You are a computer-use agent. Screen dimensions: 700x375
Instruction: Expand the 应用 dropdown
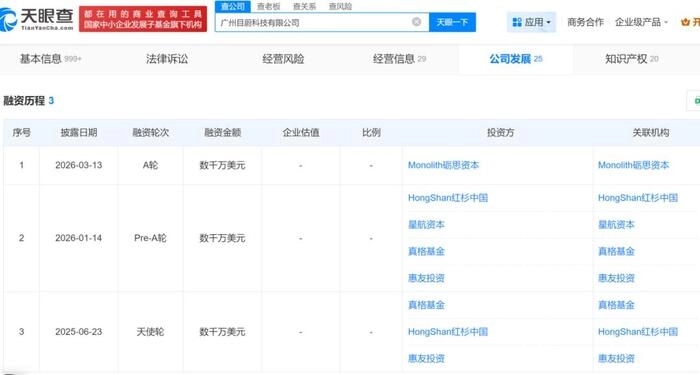coord(531,22)
